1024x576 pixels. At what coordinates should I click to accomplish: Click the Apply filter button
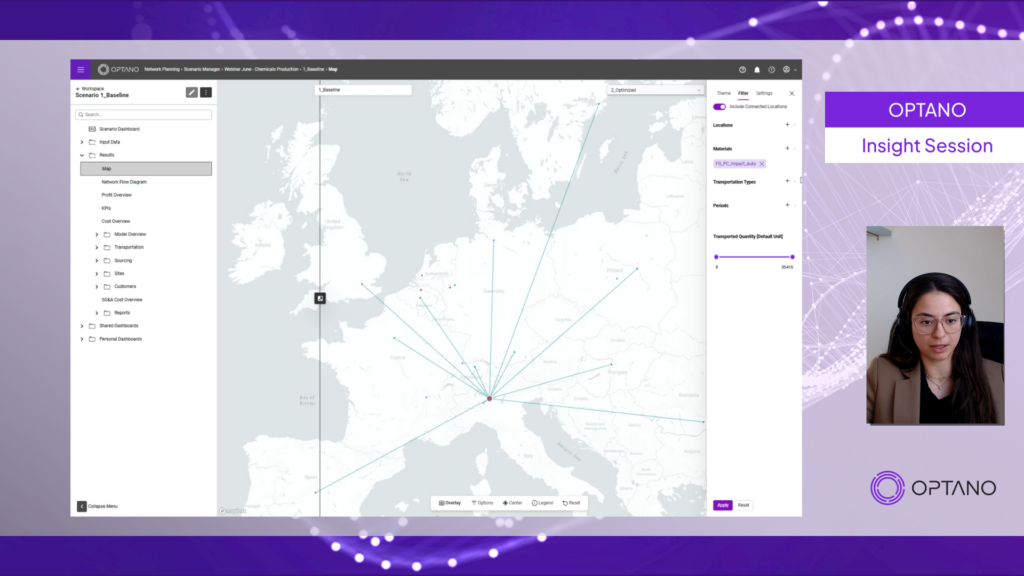(722, 505)
